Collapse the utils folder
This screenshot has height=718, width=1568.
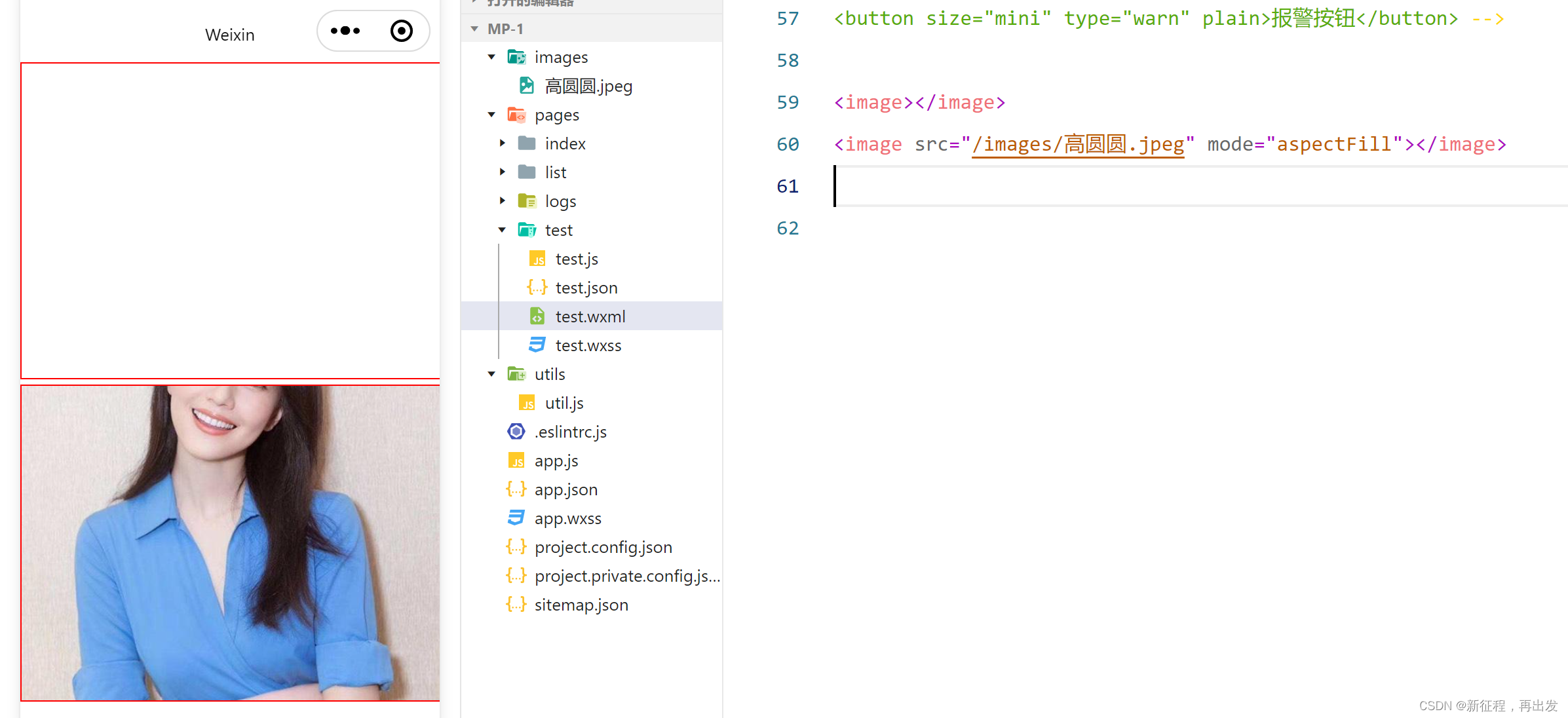click(491, 374)
